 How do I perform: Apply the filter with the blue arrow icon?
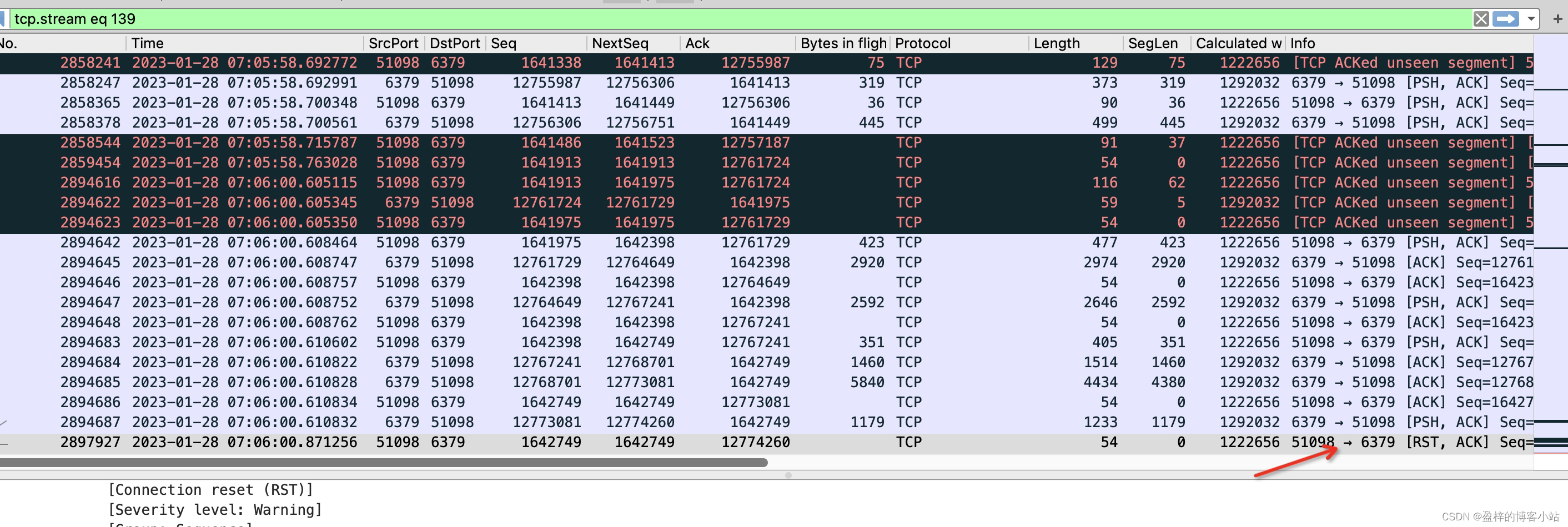[x=1506, y=18]
